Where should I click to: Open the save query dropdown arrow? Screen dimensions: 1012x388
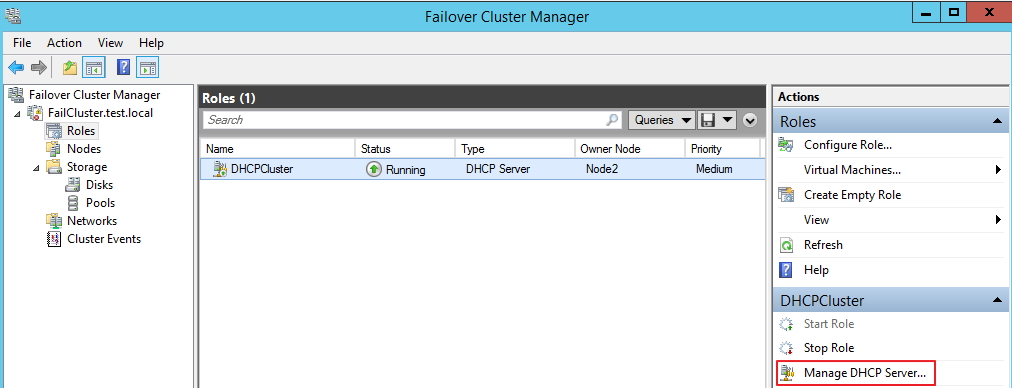tap(728, 119)
